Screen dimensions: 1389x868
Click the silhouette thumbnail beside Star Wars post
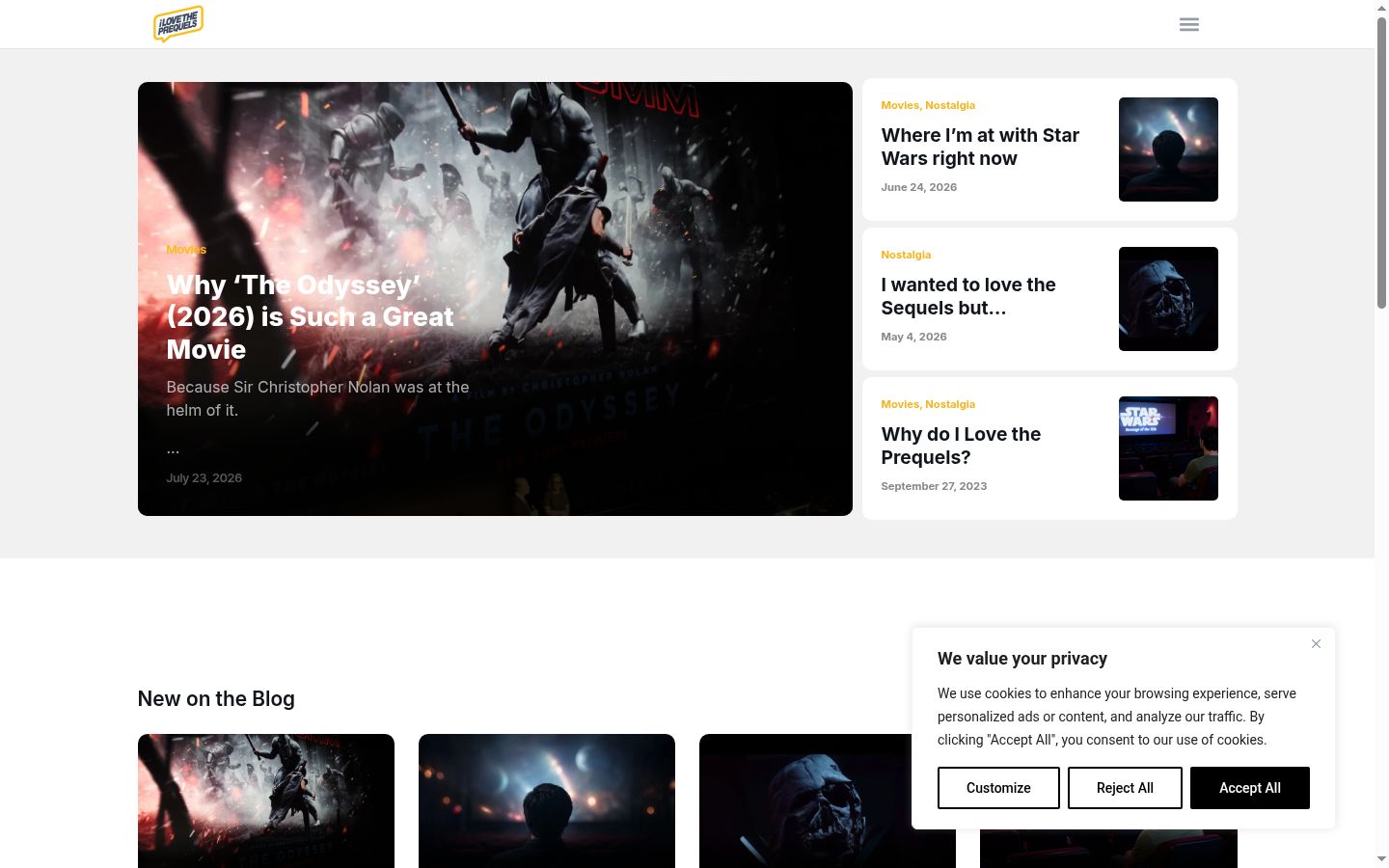click(1168, 149)
